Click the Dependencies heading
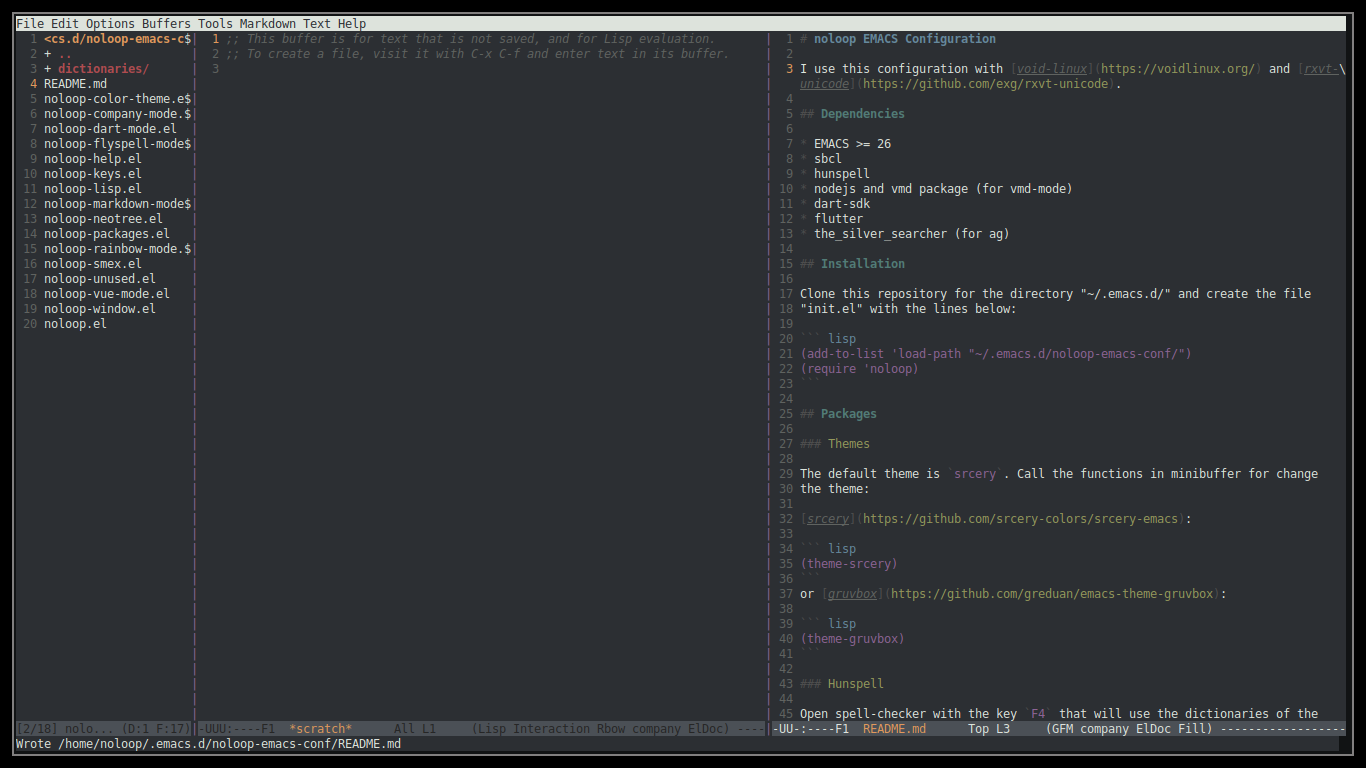 863,114
